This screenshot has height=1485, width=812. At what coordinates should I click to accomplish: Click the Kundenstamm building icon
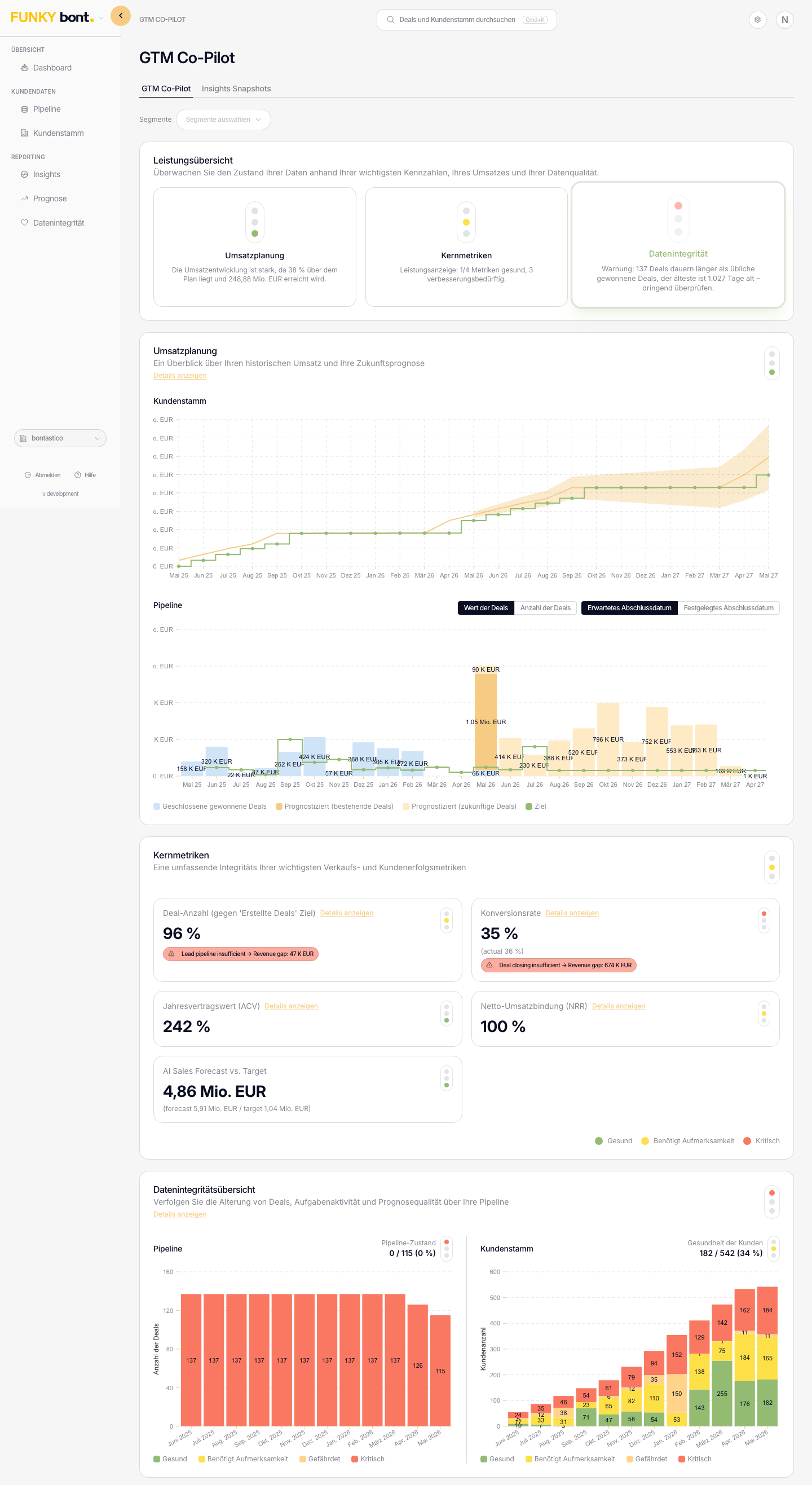[24, 133]
